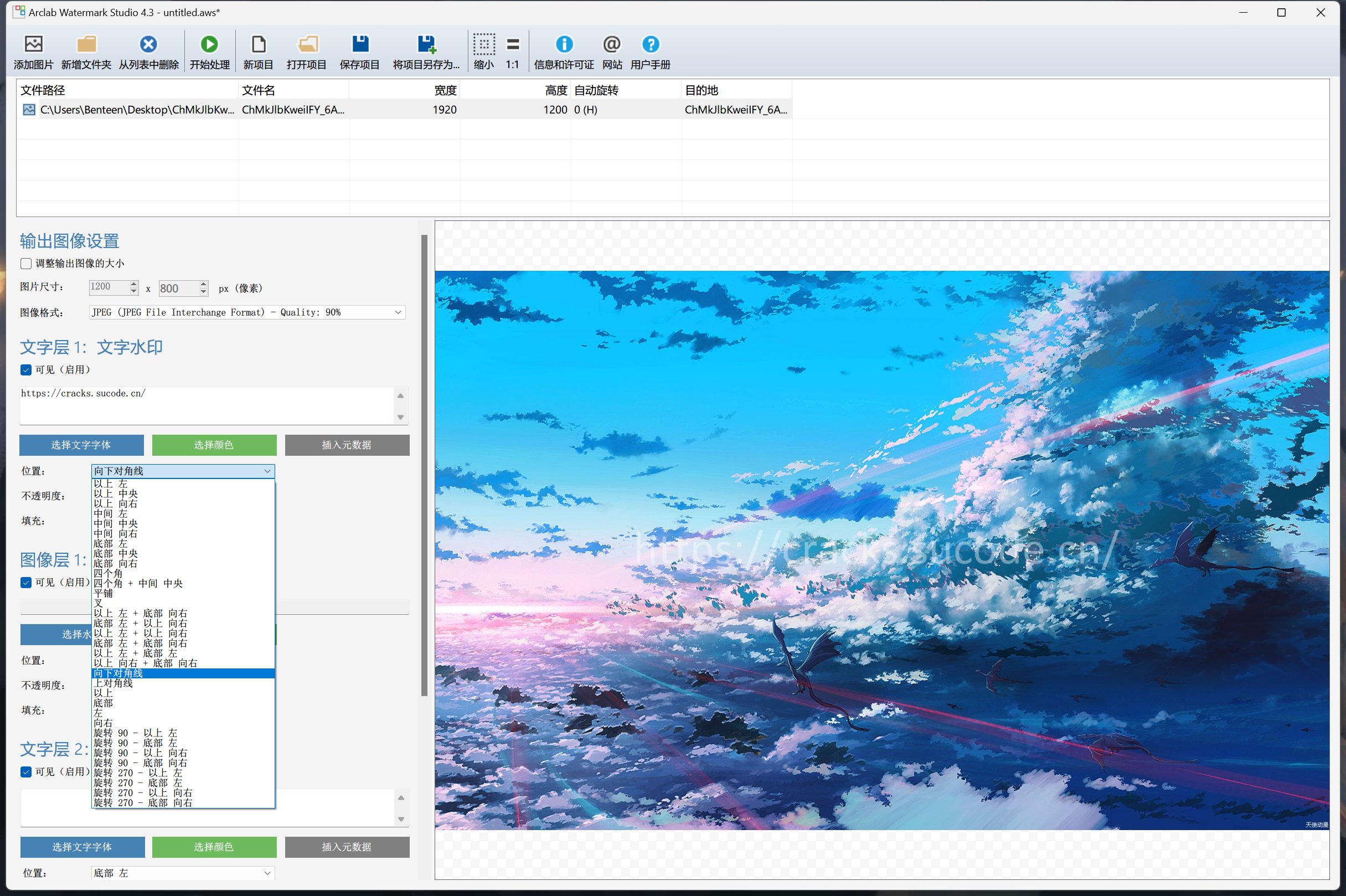Click settings panel vertical scrollbar
The width and height of the screenshot is (1346, 896).
tap(424, 466)
